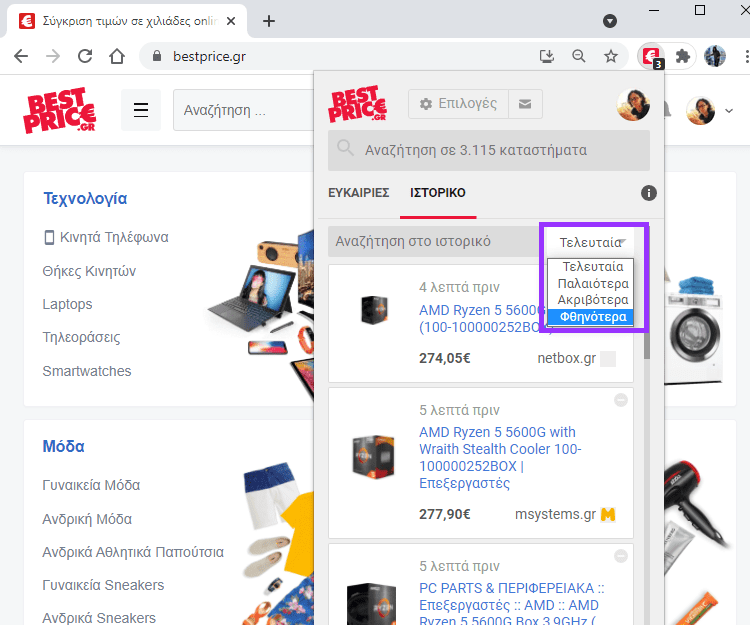Go to browser home page icon
The image size is (750, 625).
(x=117, y=56)
